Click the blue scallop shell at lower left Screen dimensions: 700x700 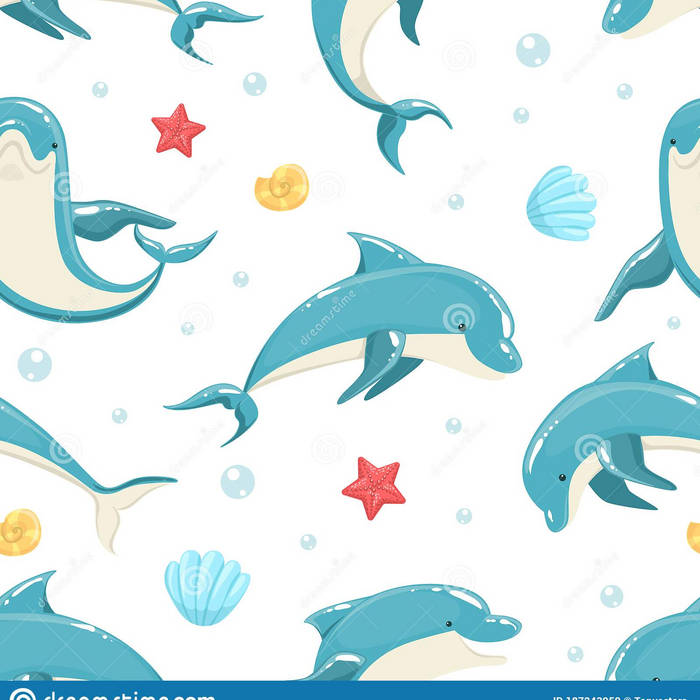click(207, 587)
